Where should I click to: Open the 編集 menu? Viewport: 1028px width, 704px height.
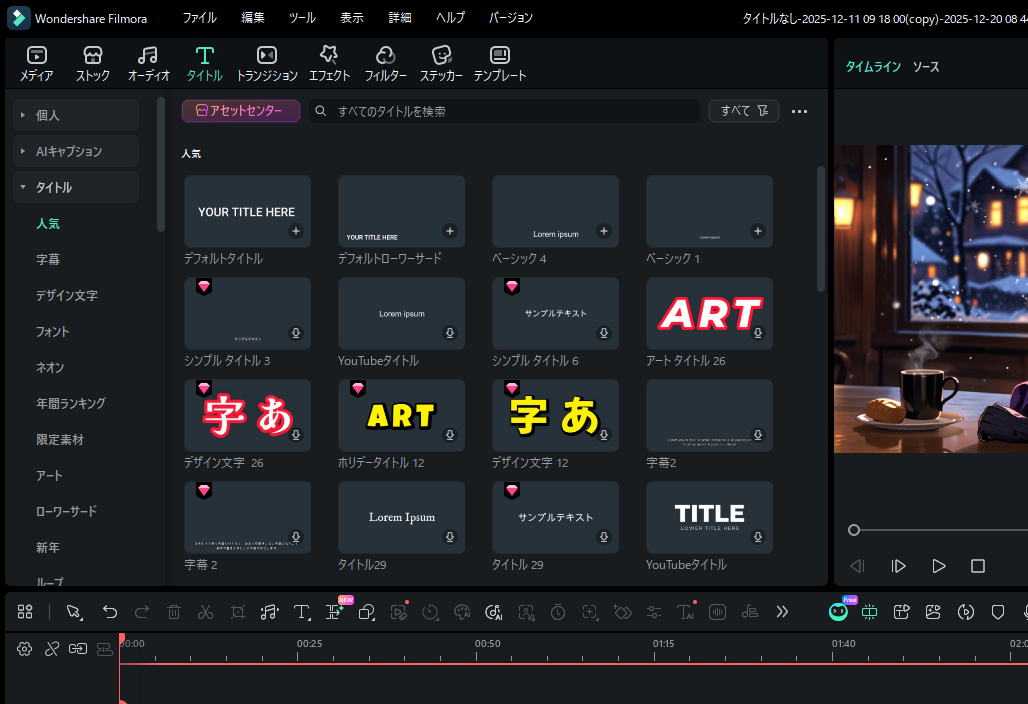253,18
